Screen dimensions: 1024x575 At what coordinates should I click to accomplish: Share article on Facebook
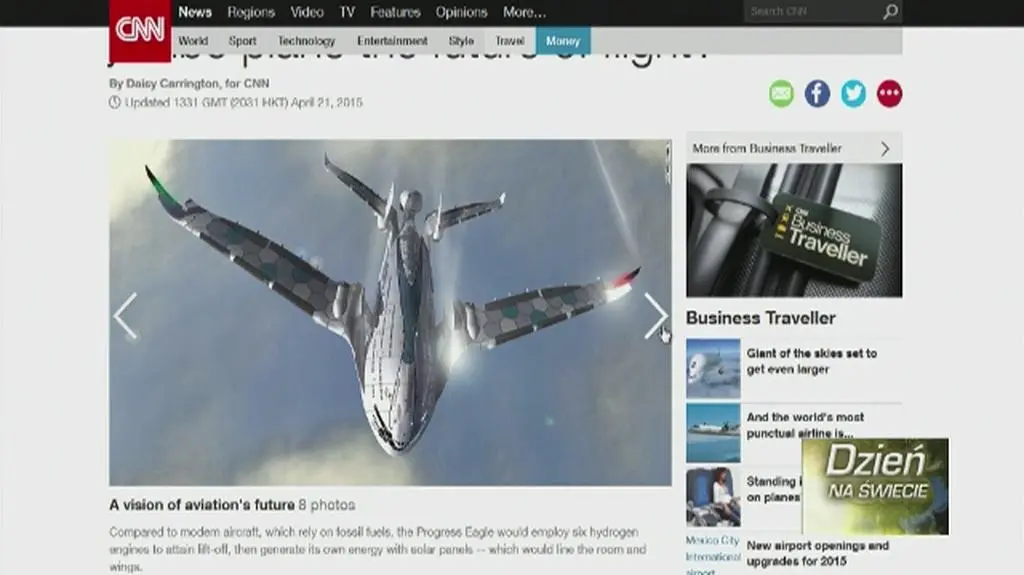pyautogui.click(x=817, y=94)
